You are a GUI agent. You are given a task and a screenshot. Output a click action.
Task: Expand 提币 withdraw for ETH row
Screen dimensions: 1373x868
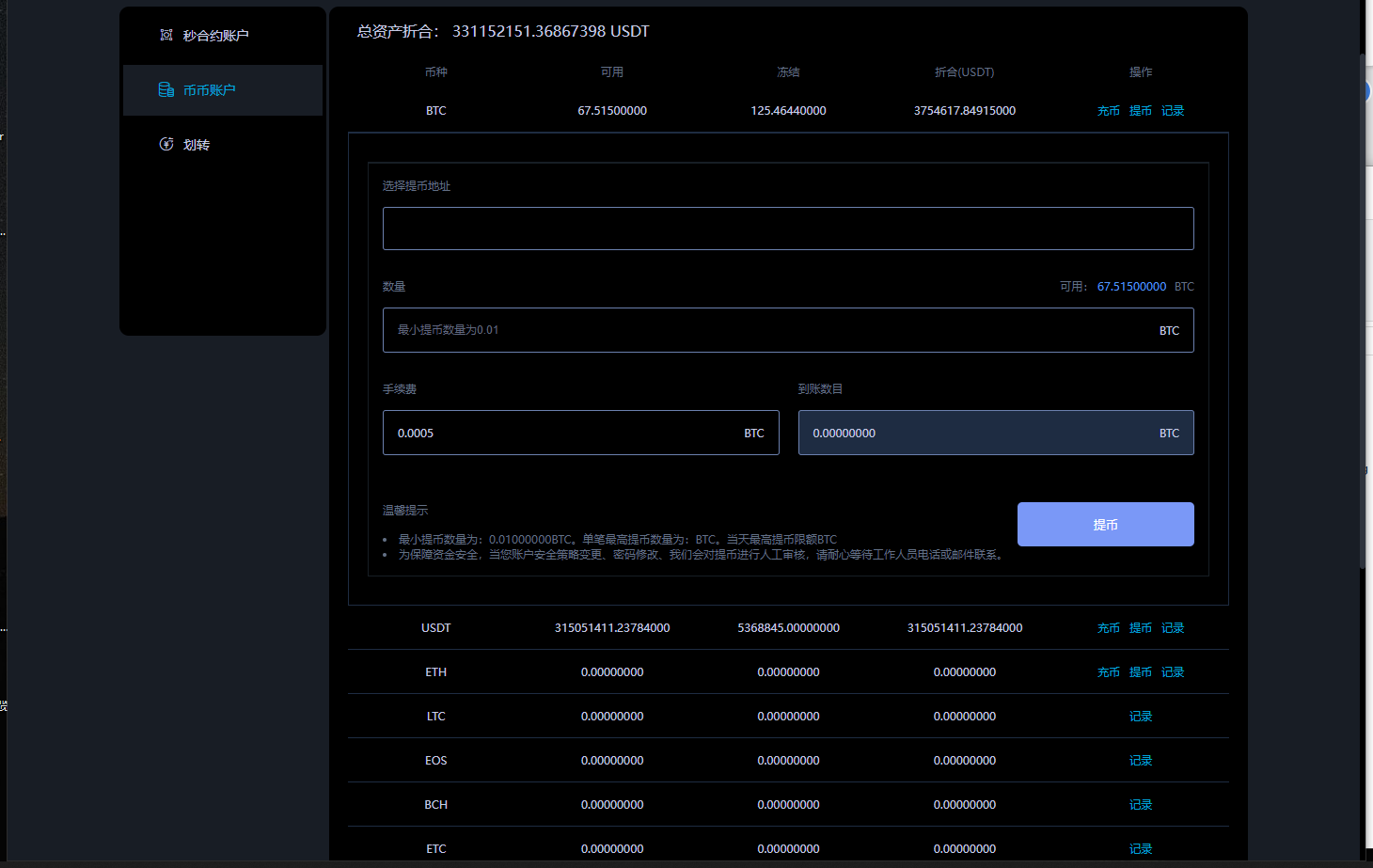pos(1140,672)
